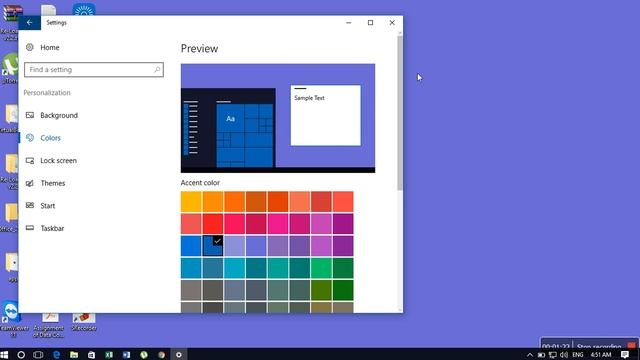Viewport: 640px width, 360px height.
Task: Click the magnifier icon in the search box
Action: [157, 70]
